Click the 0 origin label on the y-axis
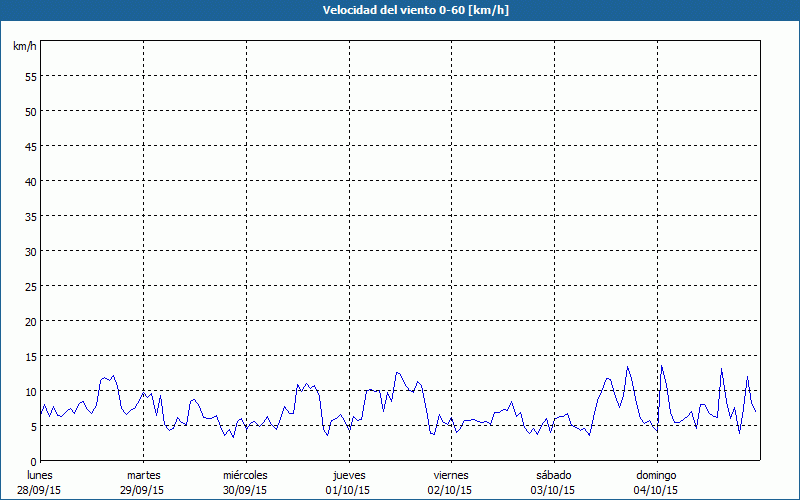800x500 pixels. pos(33,461)
